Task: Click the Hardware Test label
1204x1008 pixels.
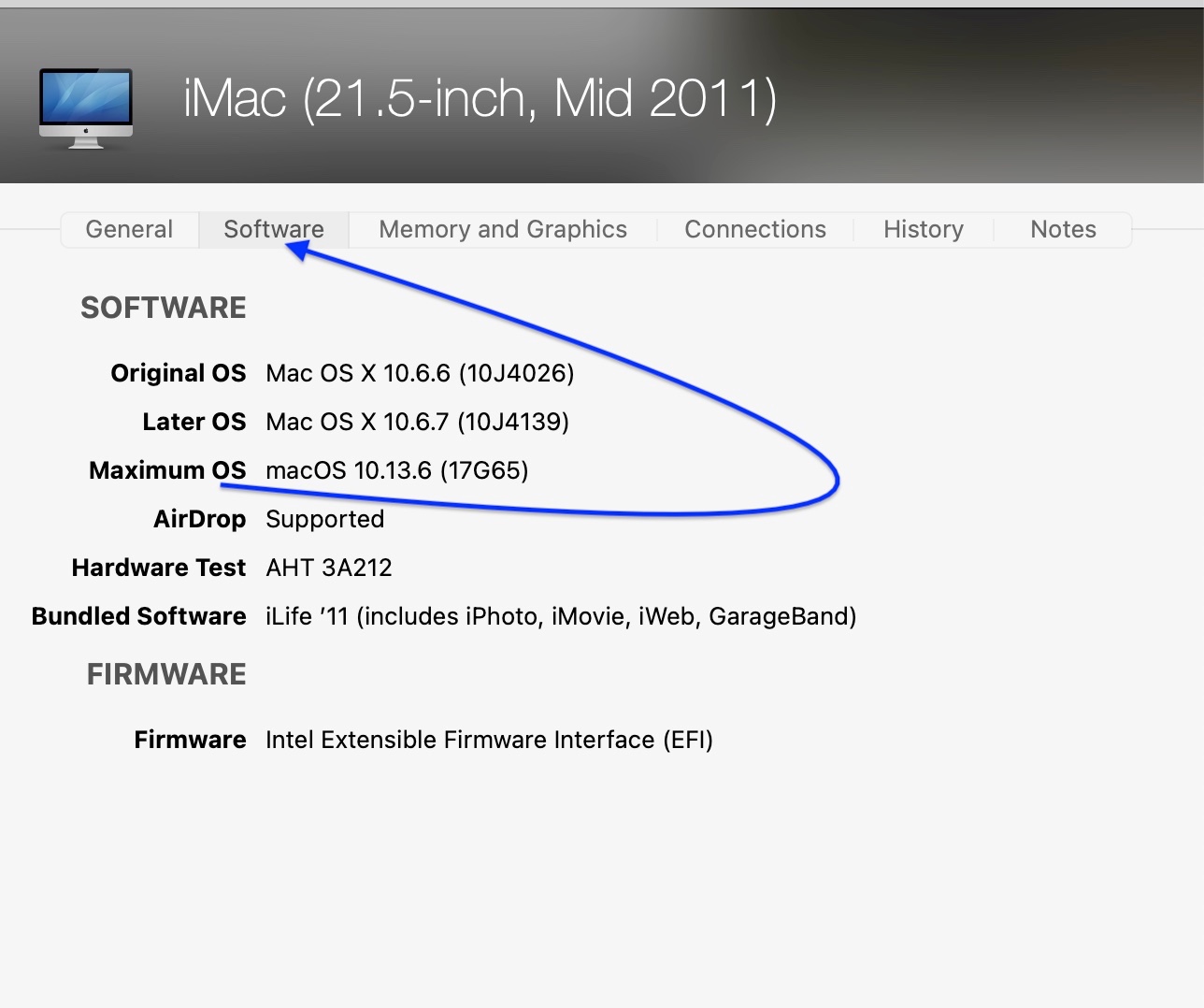Action: point(159,568)
